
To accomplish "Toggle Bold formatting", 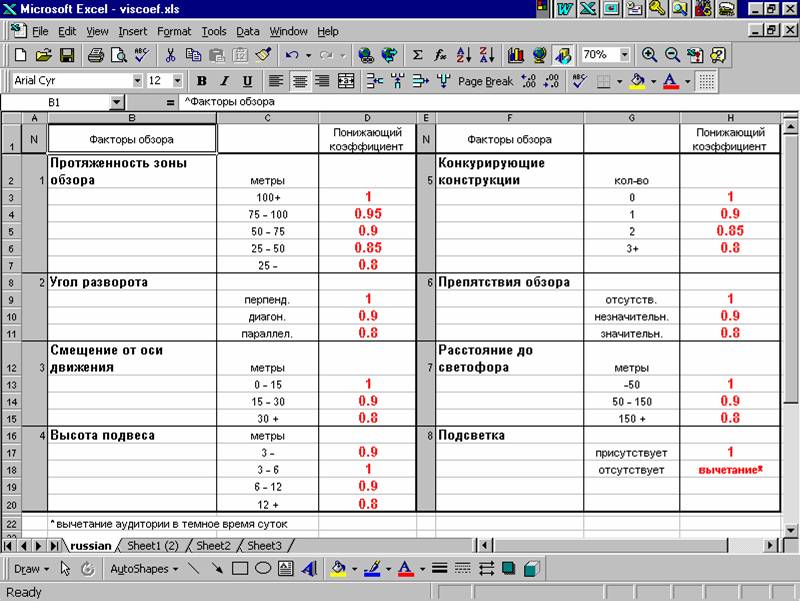I will pyautogui.click(x=201, y=81).
